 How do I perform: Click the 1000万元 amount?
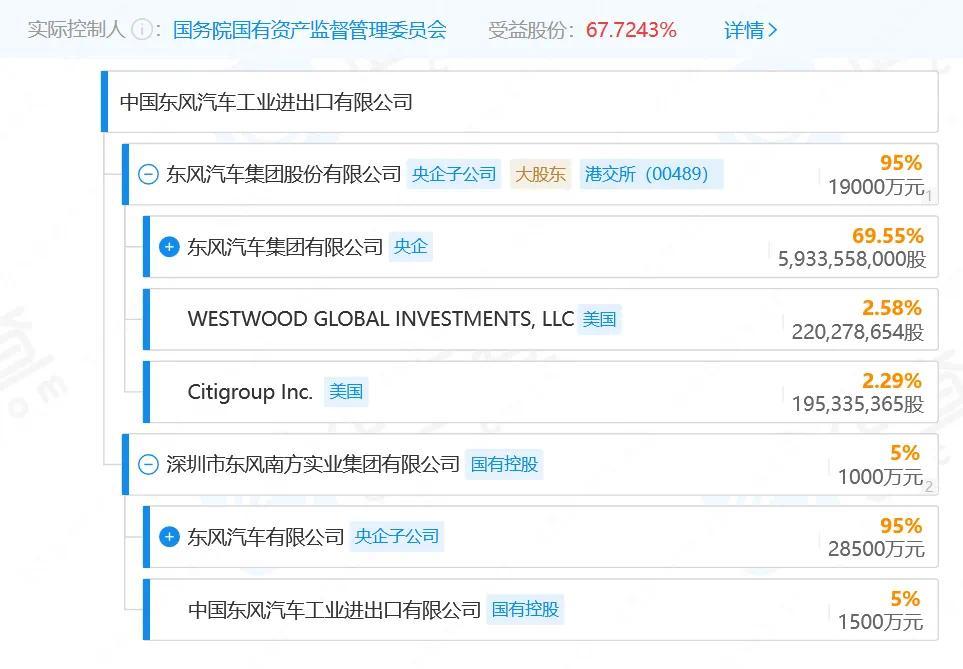[881, 477]
